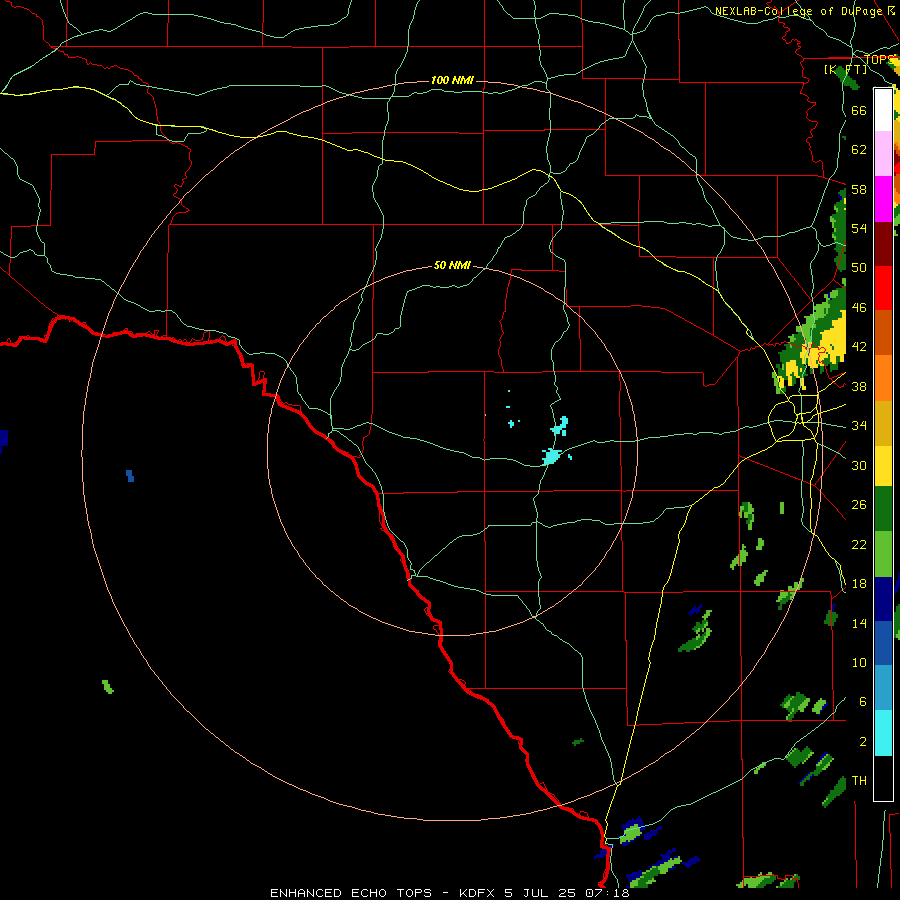Click the "NEXLAB-College of DuPage" header text
The width and height of the screenshot is (900, 900).
pyautogui.click(x=798, y=11)
